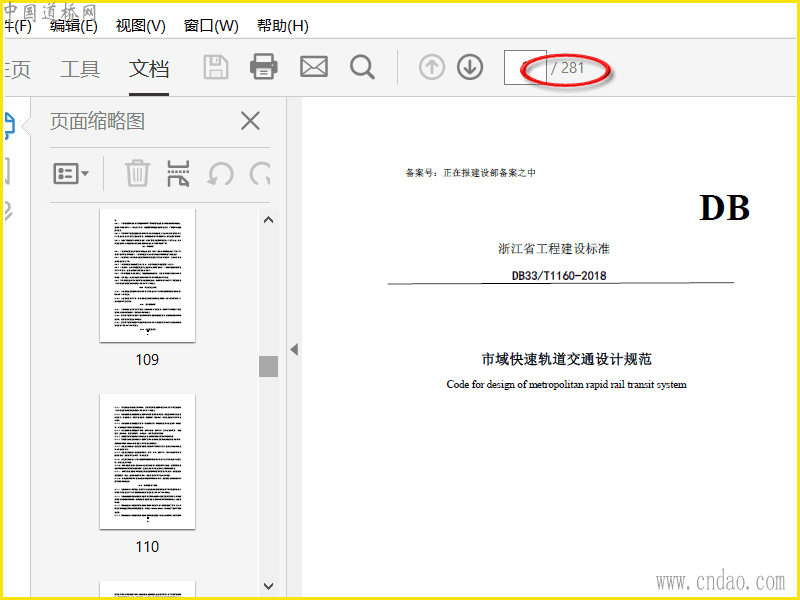Click thumbnail scrollbar up arrow
This screenshot has width=800, height=600.
point(268,220)
